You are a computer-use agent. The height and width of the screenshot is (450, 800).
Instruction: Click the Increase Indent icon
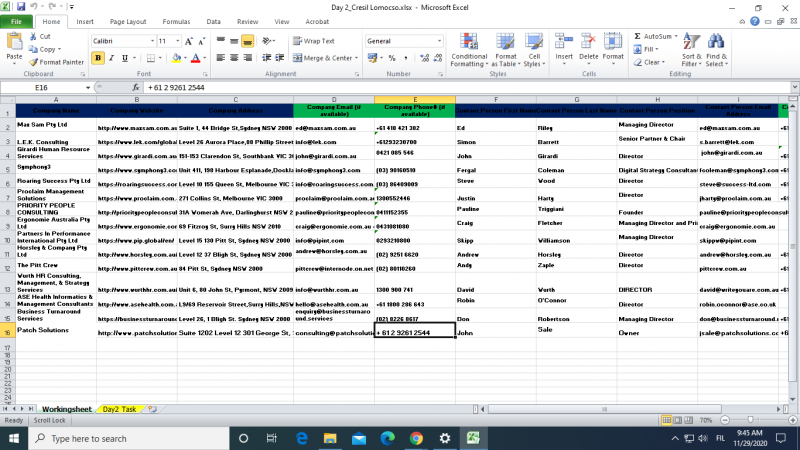(x=280, y=58)
